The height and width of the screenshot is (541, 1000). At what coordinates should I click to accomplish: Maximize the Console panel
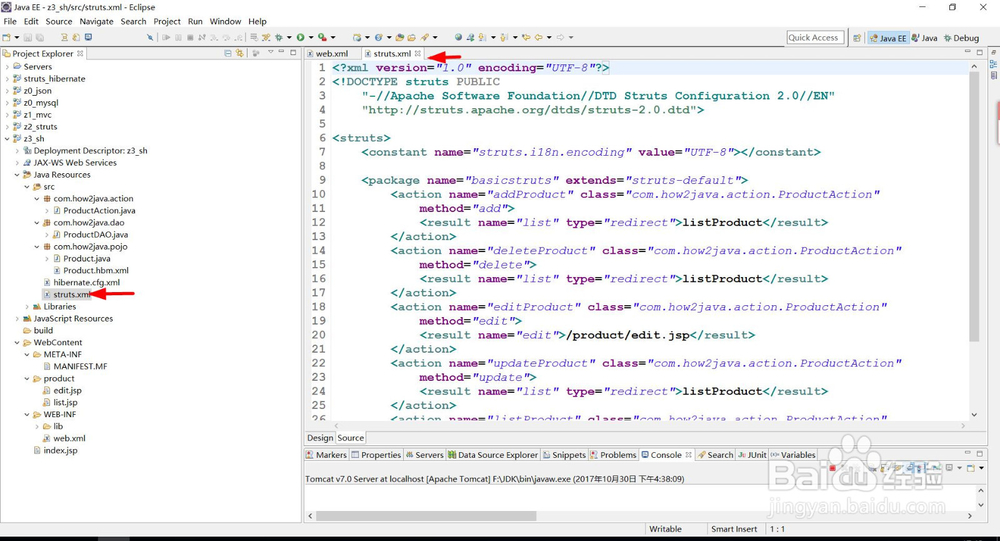tap(980, 453)
